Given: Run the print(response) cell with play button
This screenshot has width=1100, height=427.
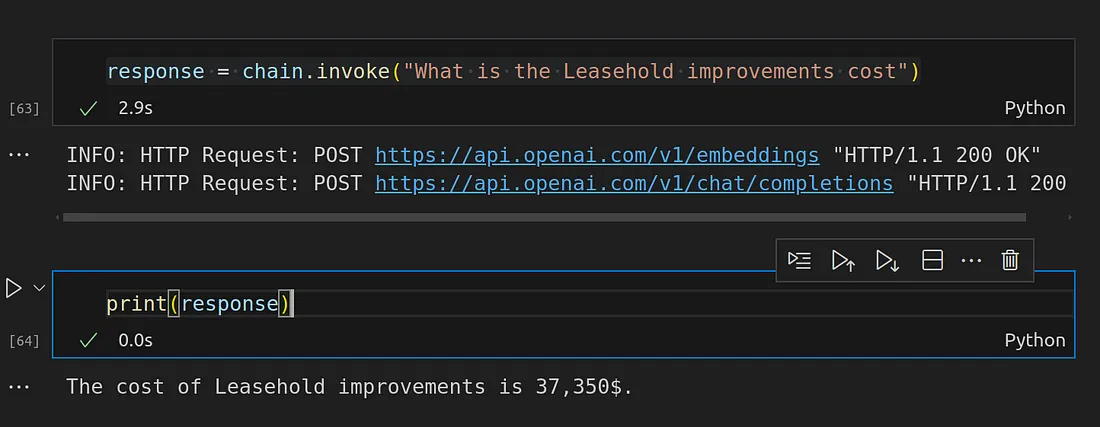Looking at the screenshot, I should pyautogui.click(x=13, y=288).
